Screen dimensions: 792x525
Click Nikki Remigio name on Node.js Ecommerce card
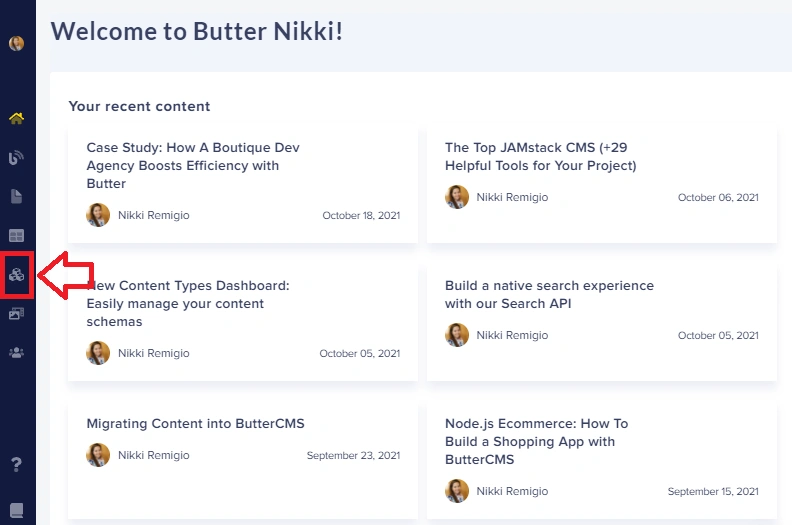[x=512, y=491]
